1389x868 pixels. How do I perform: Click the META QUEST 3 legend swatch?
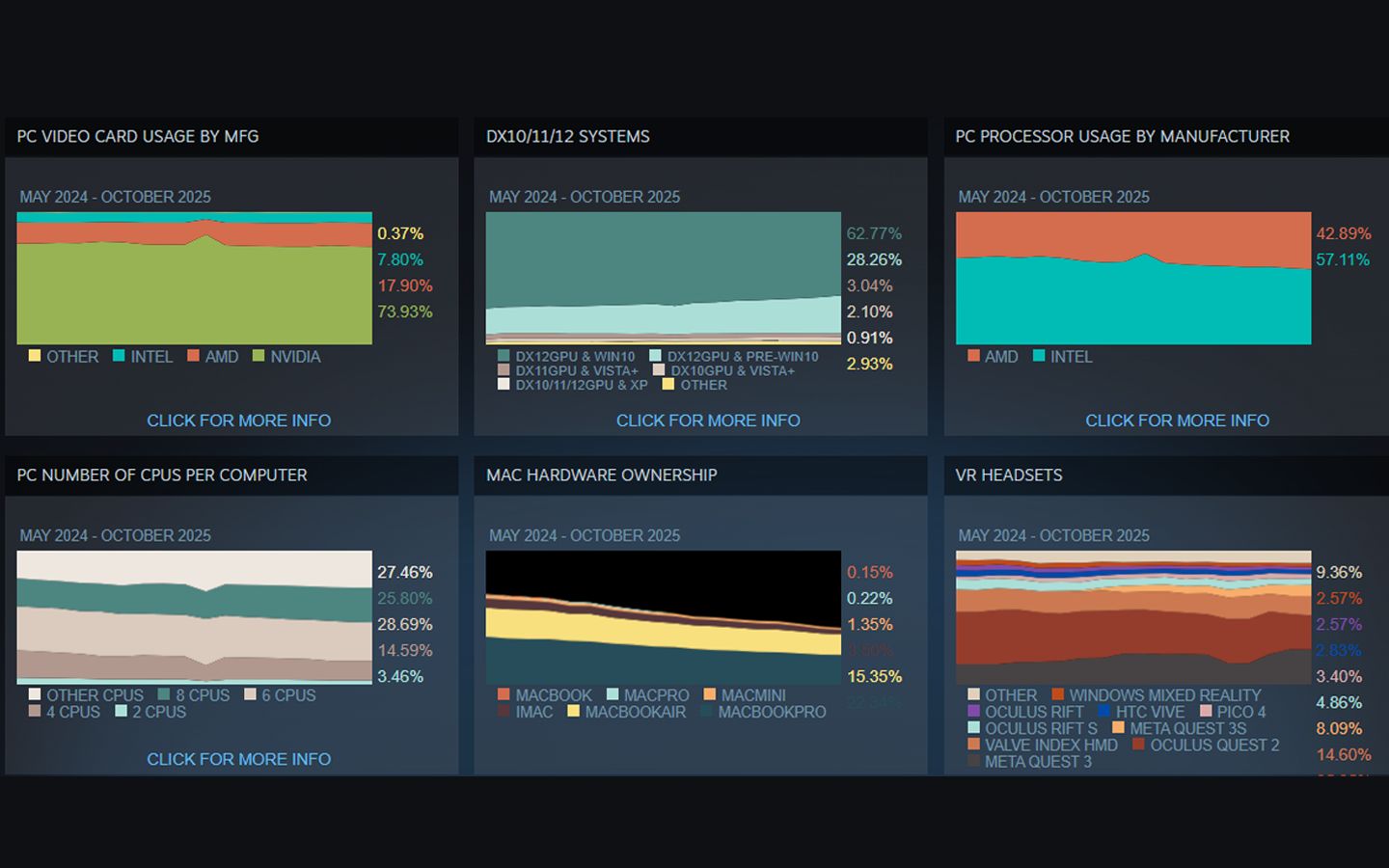[x=973, y=762]
